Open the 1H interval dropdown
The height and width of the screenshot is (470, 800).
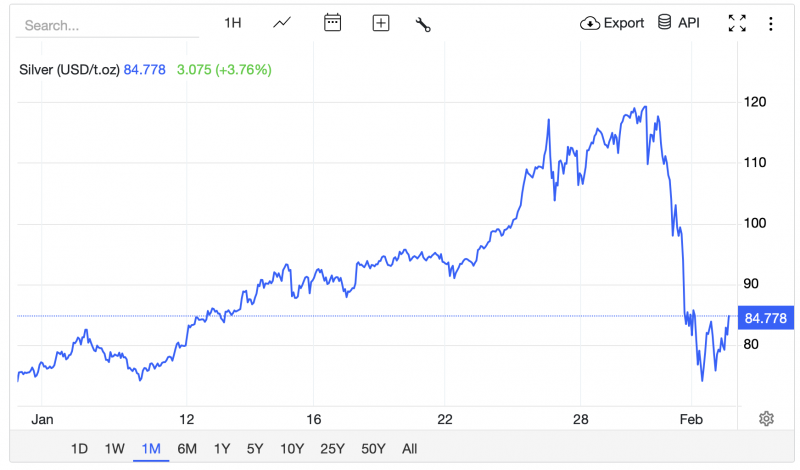(232, 23)
